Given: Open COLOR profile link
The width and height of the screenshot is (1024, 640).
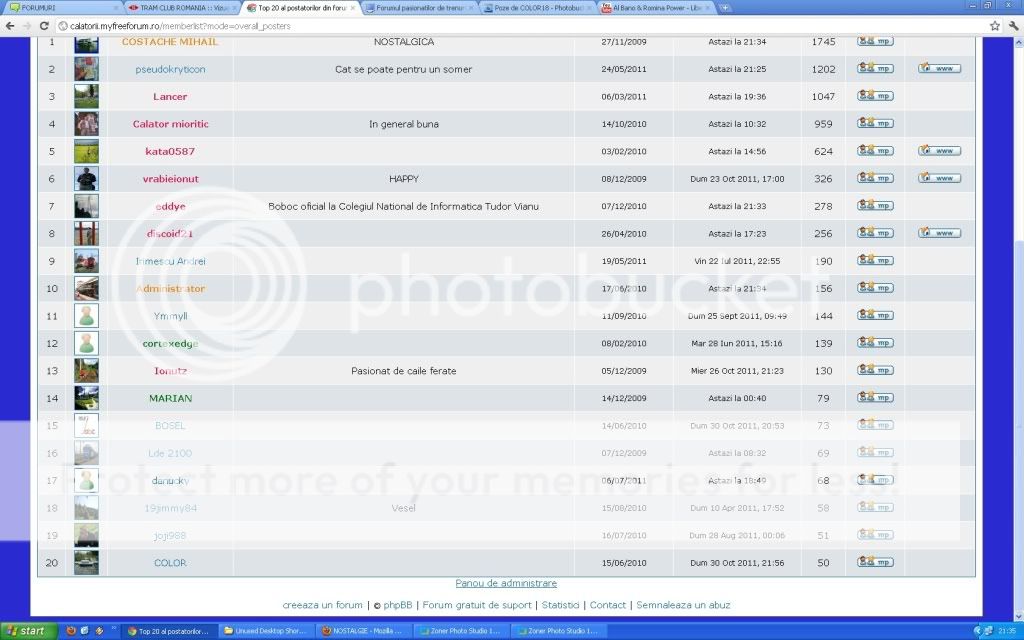Looking at the screenshot, I should [x=170, y=562].
